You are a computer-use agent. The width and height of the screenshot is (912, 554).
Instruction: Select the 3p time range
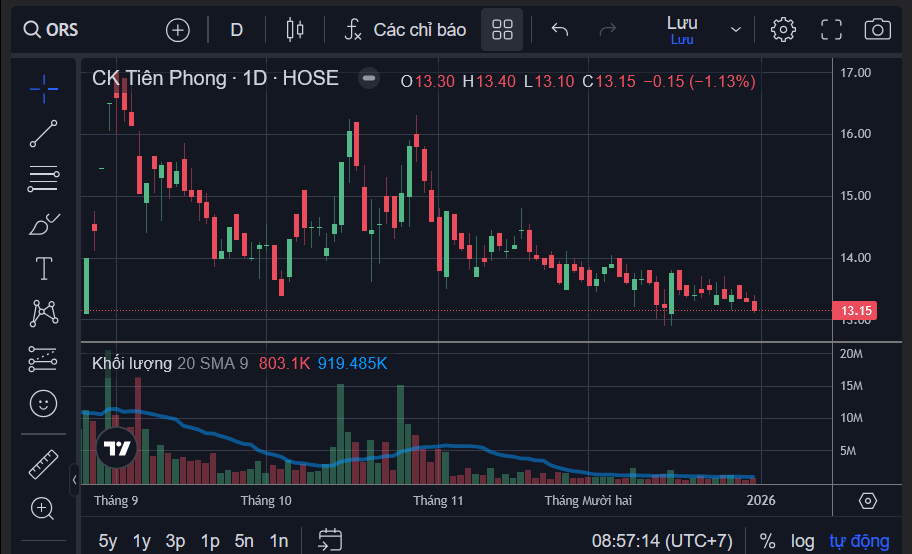click(x=175, y=541)
